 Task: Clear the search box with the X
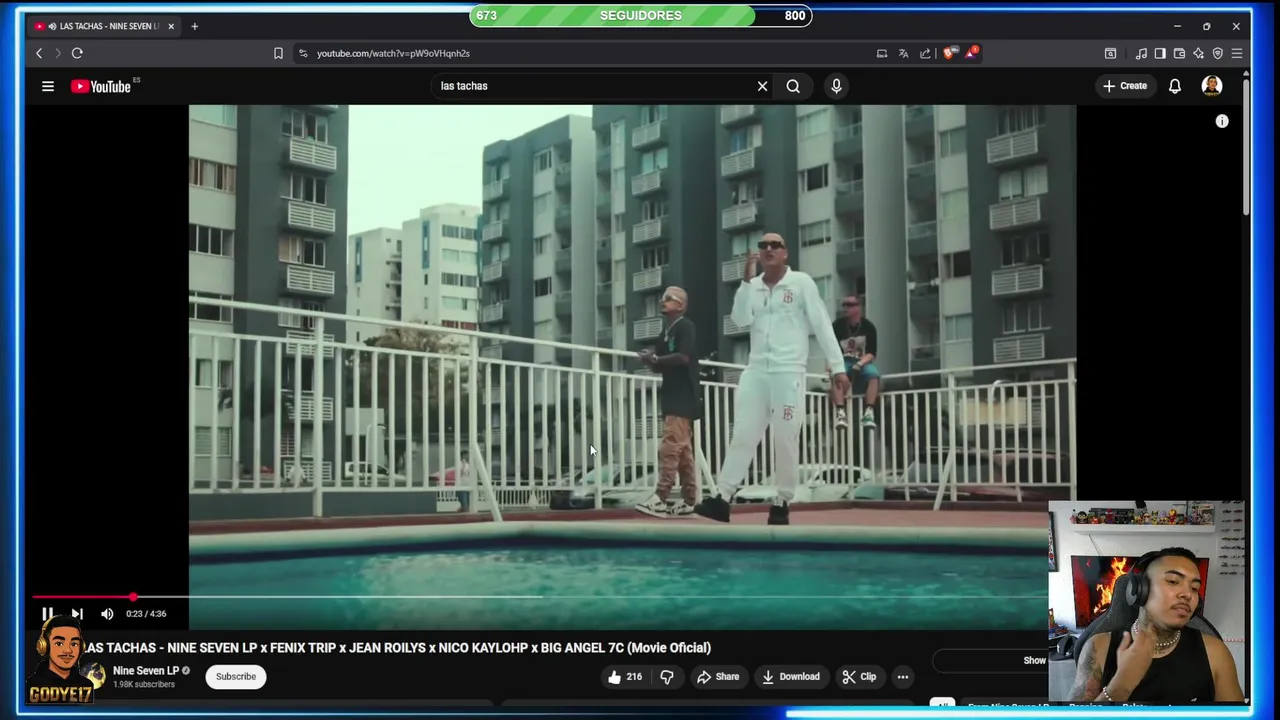click(x=762, y=86)
